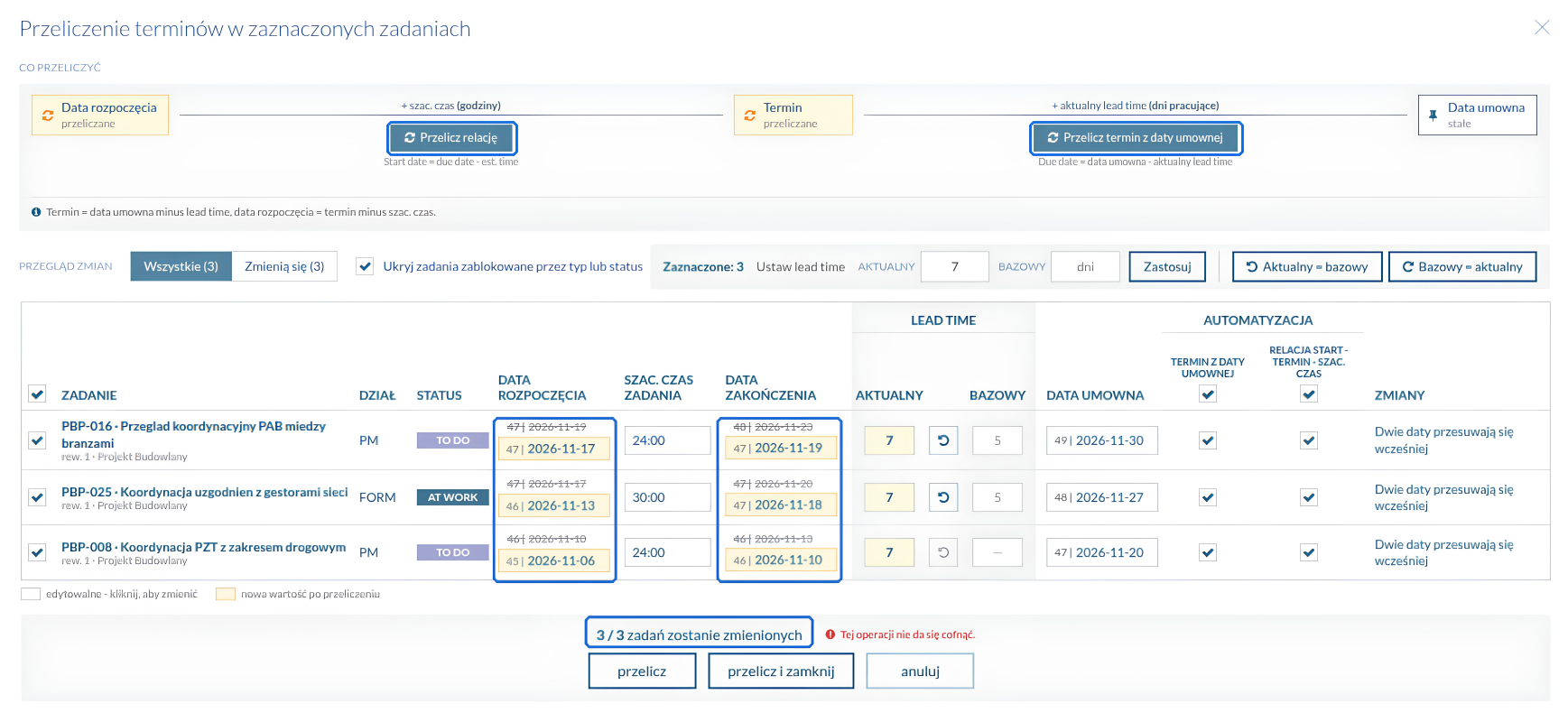The image size is (1568, 713).
Task: Click empty base lead time for PBP-008
Action: pos(997,552)
